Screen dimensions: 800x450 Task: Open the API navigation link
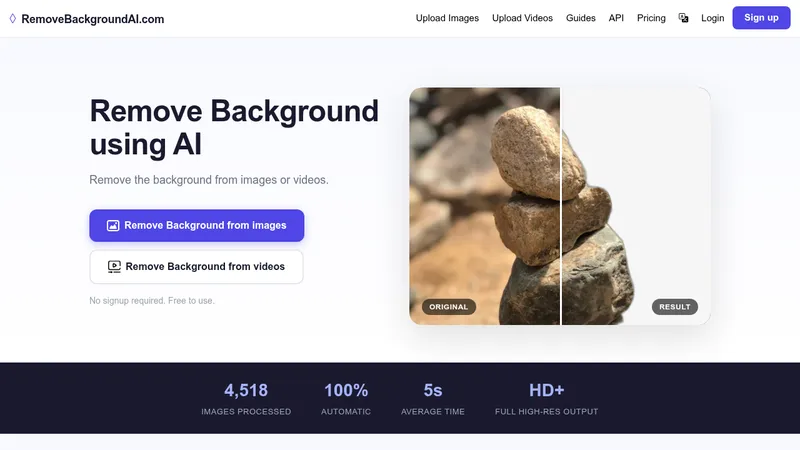pos(616,18)
